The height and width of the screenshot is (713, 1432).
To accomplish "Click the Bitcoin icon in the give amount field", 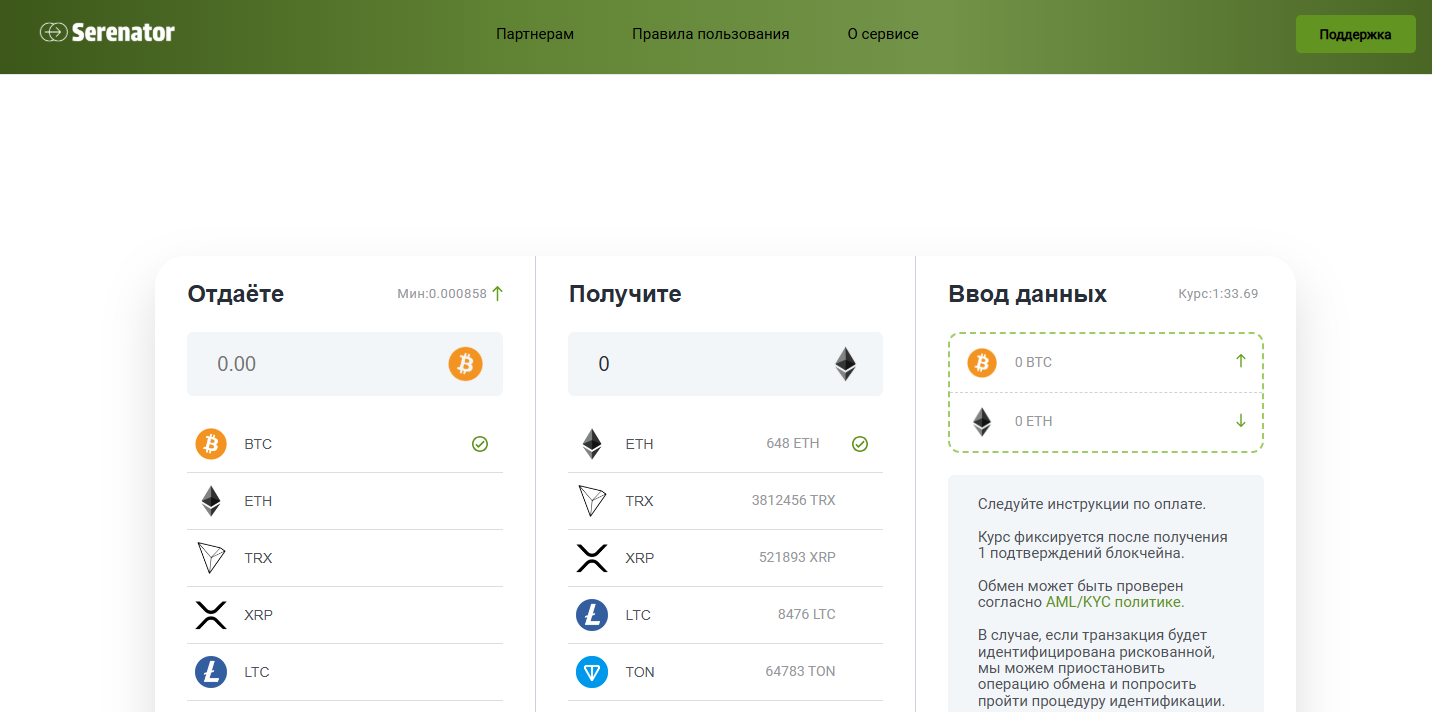I will (465, 364).
